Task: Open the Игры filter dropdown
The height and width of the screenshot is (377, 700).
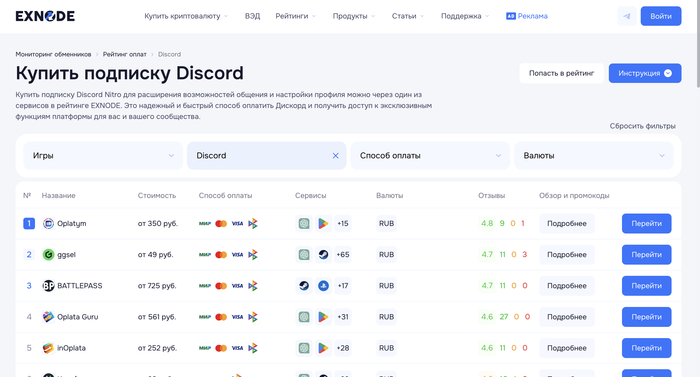Action: [103, 155]
